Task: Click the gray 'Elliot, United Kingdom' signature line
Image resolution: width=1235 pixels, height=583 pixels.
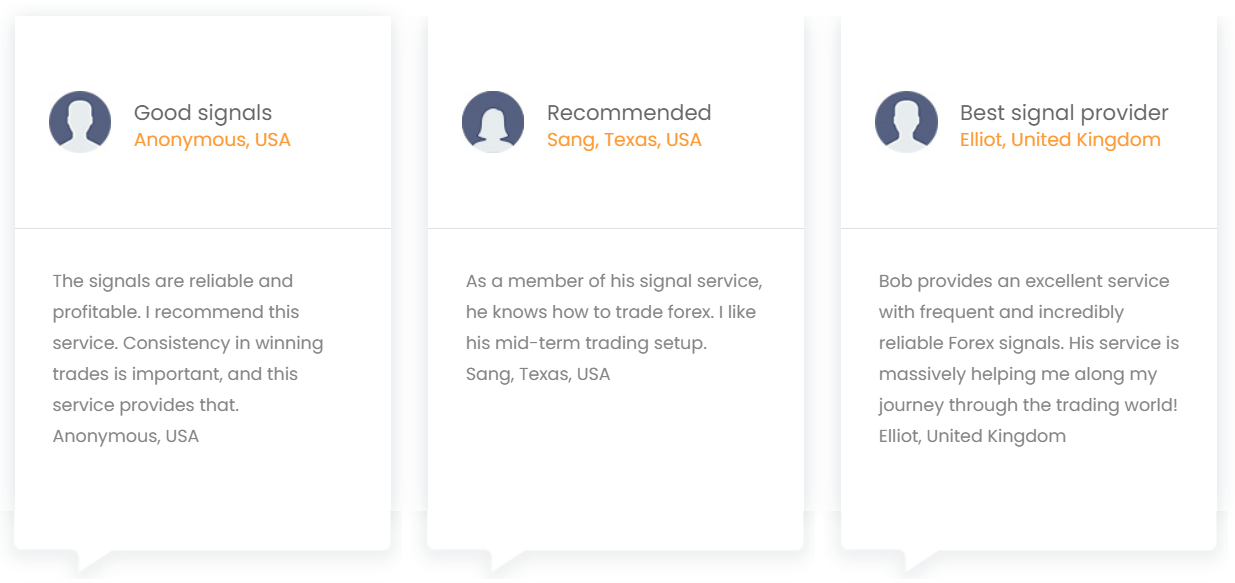Action: (x=972, y=436)
